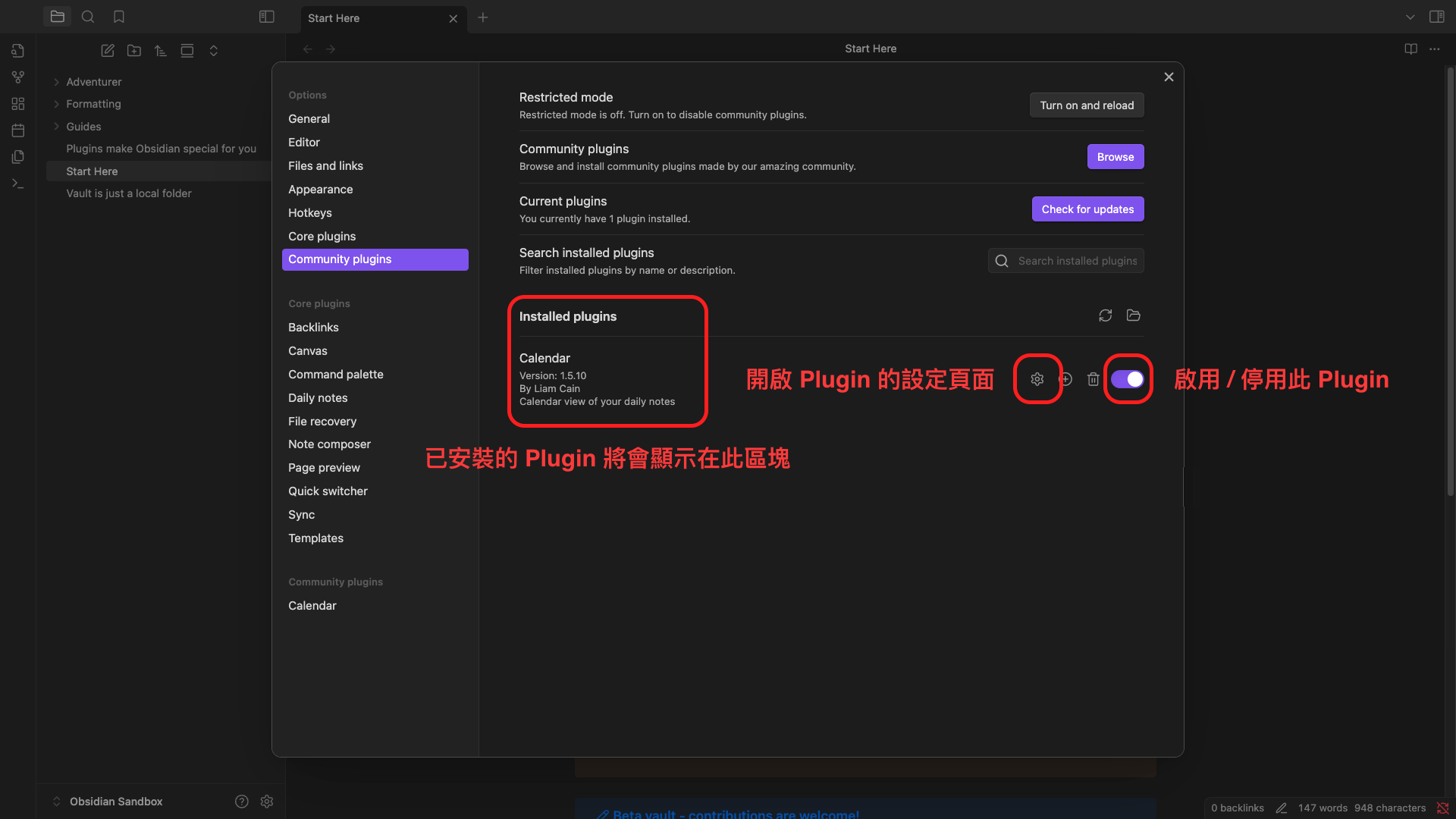Open graph view ribbon icon
The image size is (1456, 819).
[x=18, y=77]
